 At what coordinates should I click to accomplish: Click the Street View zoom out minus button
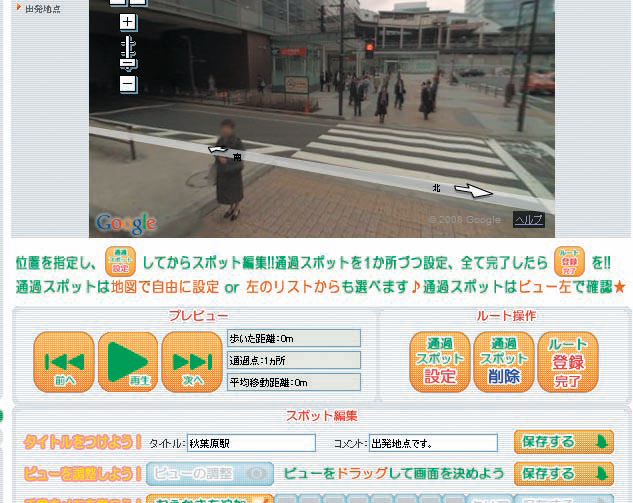point(128,84)
